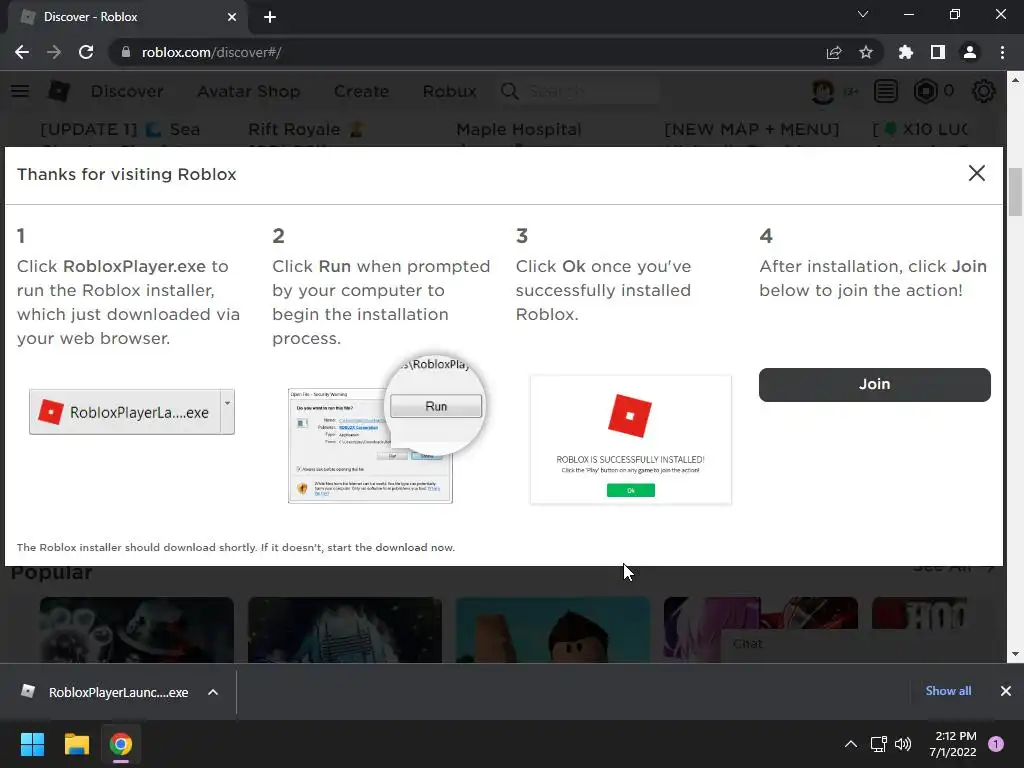1024x768 pixels.
Task: Close the Discover - Roblox tab
Action: (x=232, y=17)
